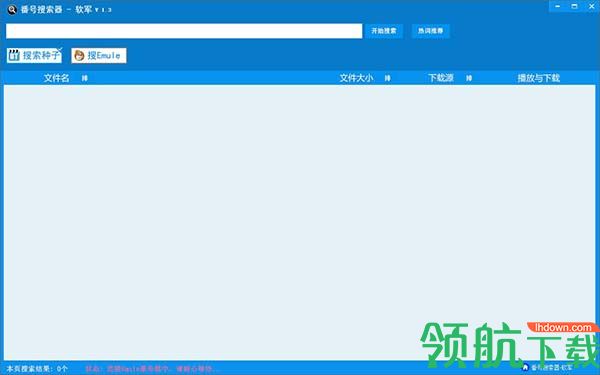Click the 文件大小 column header

pyautogui.click(x=356, y=78)
